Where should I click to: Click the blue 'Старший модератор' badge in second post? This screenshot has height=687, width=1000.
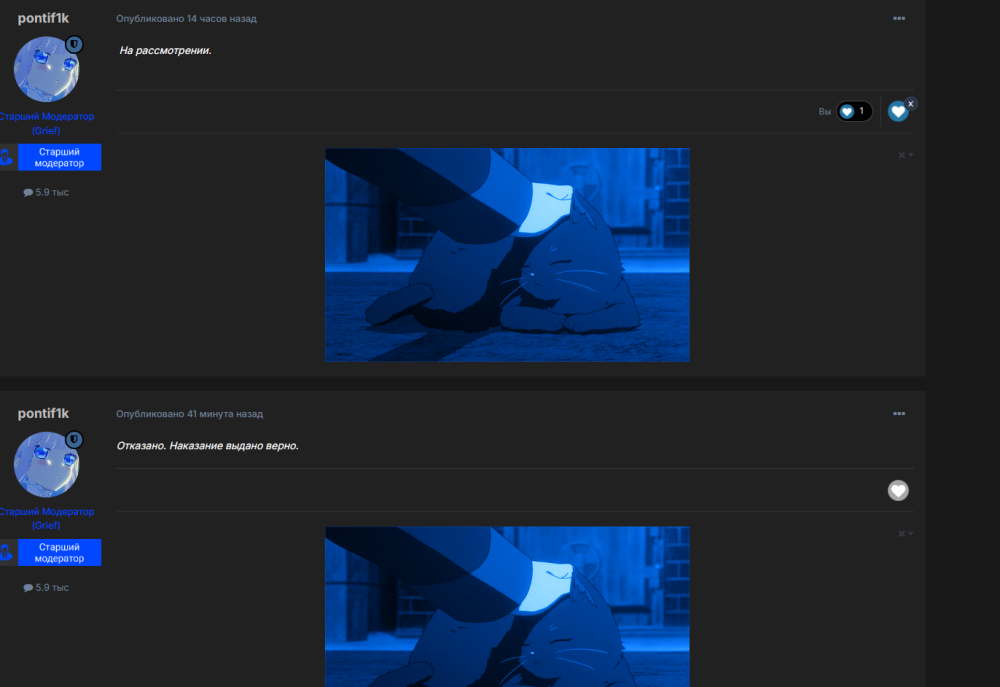point(59,552)
